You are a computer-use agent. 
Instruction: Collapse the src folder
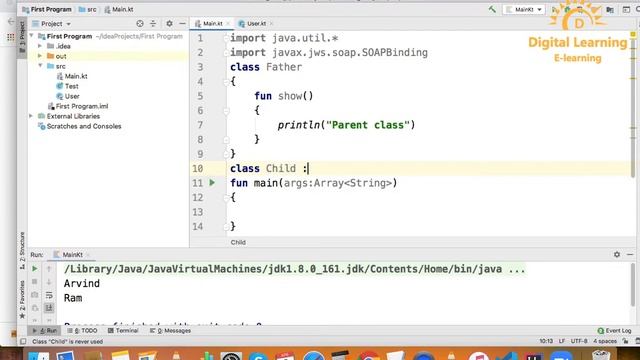pos(40,66)
